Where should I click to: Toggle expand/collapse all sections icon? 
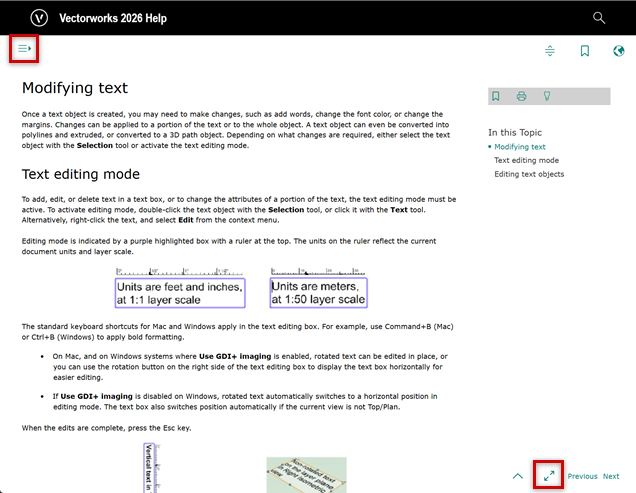tap(550, 51)
